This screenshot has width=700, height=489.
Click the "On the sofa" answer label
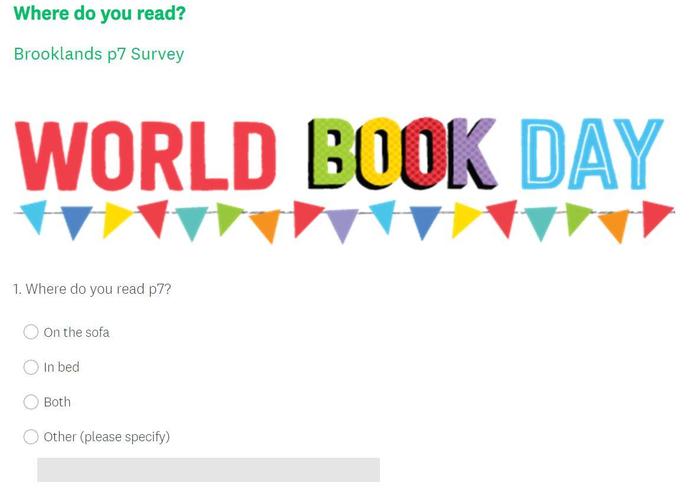[x=76, y=332]
